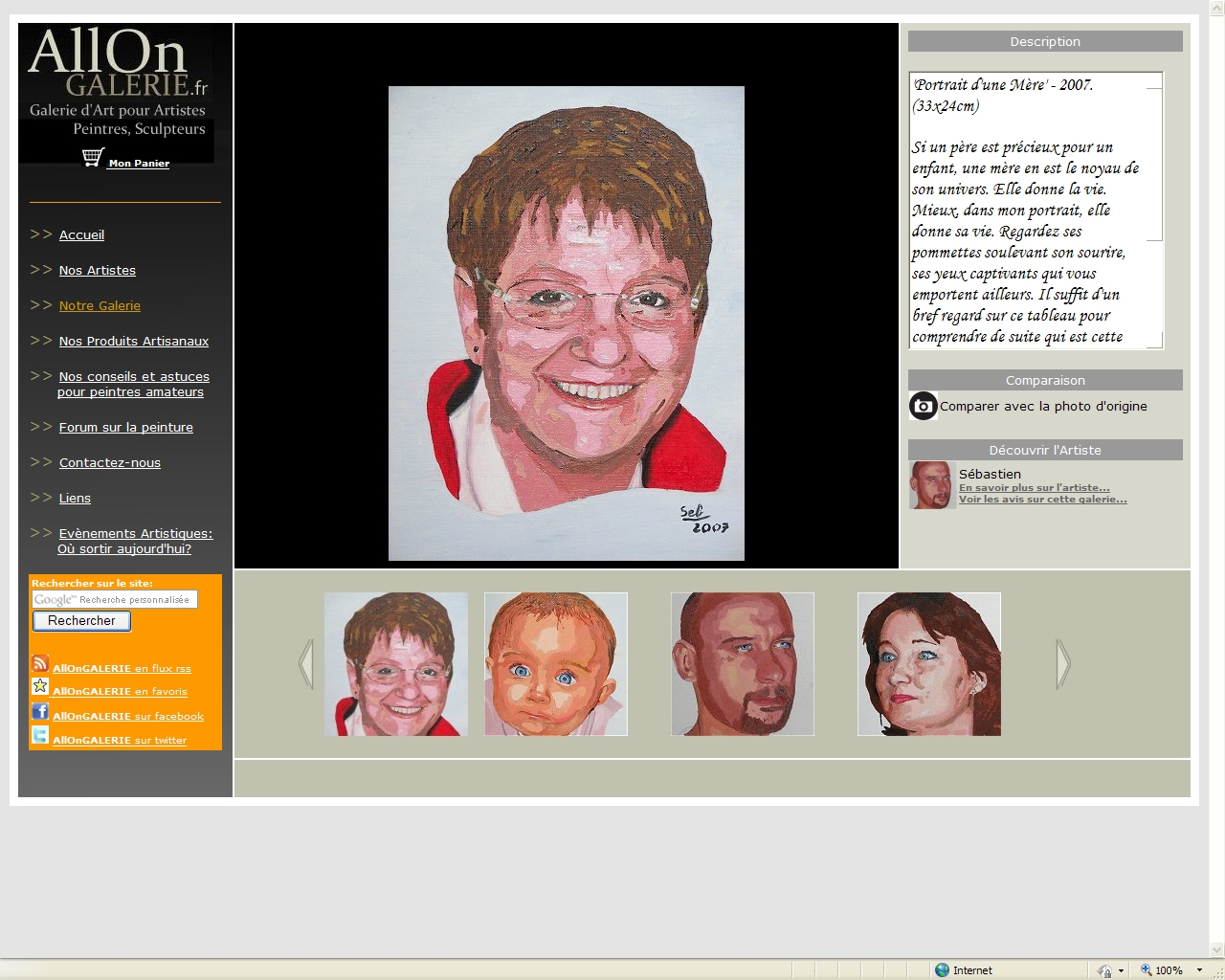Open the browser zoom level dropdown

tap(1199, 970)
